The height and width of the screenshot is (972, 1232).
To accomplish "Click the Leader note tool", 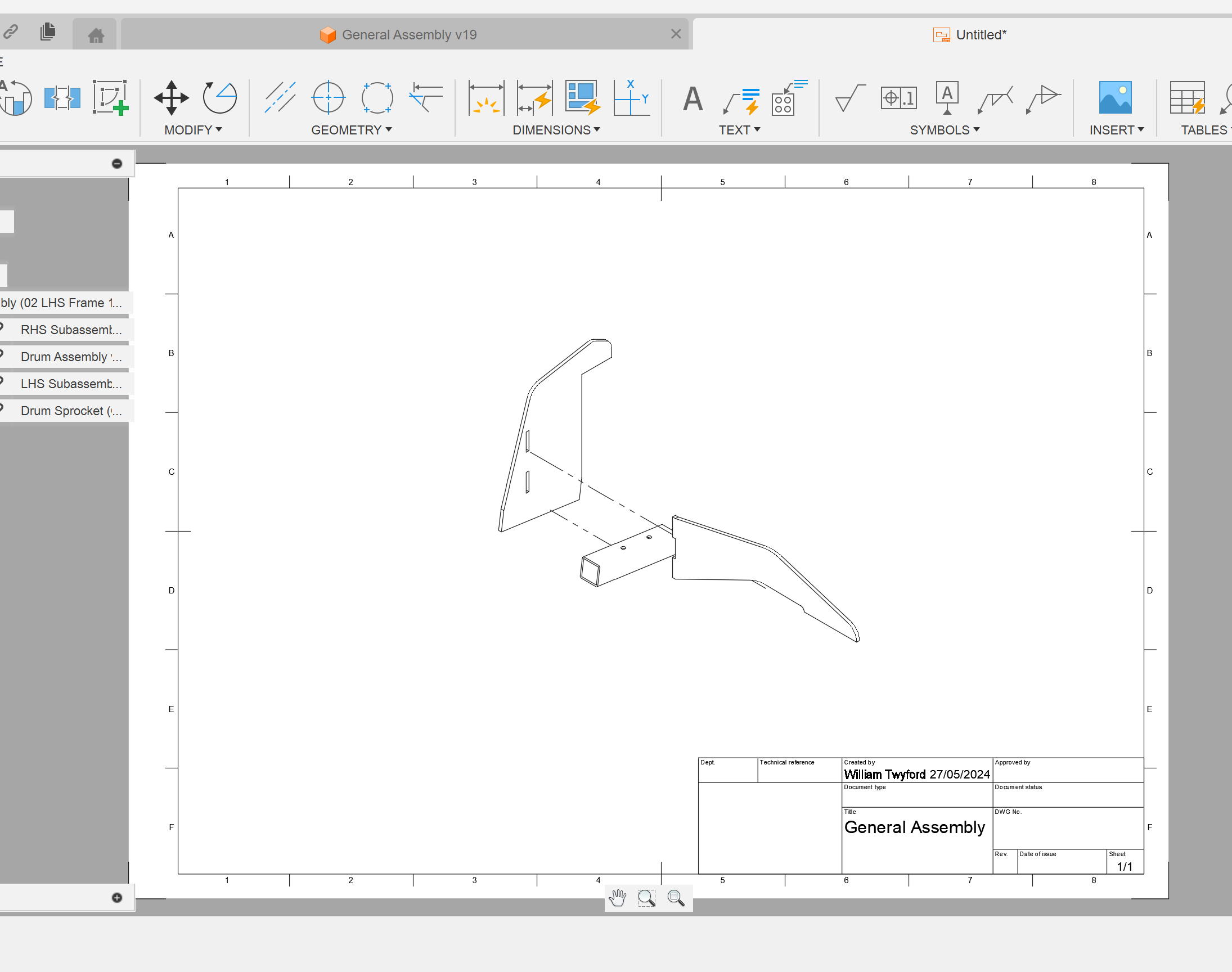I will point(741,100).
